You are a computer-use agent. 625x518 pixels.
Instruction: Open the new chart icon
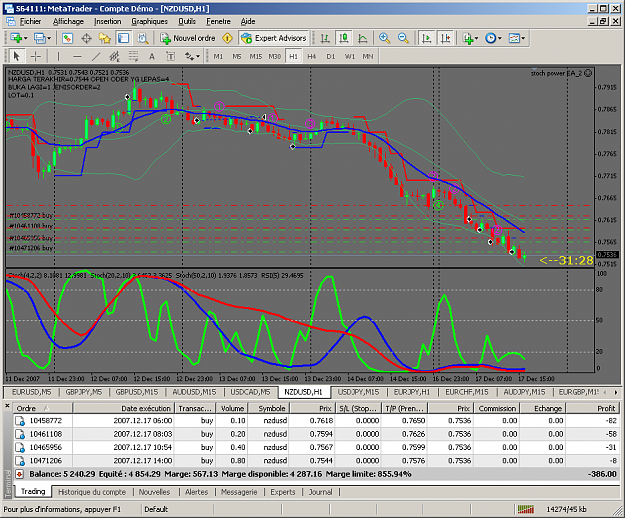(16, 38)
